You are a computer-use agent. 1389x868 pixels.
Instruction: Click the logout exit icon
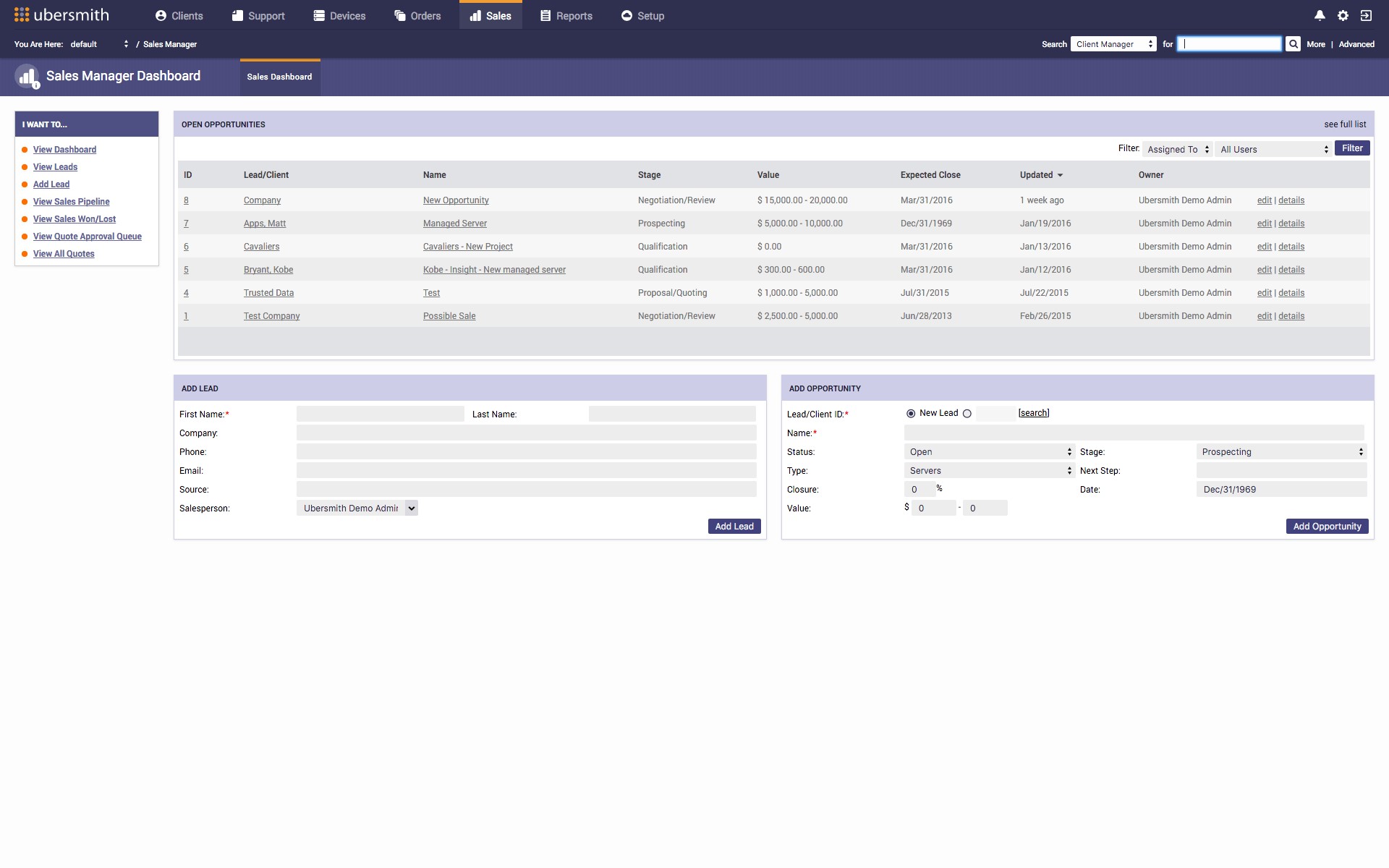[x=1366, y=15]
